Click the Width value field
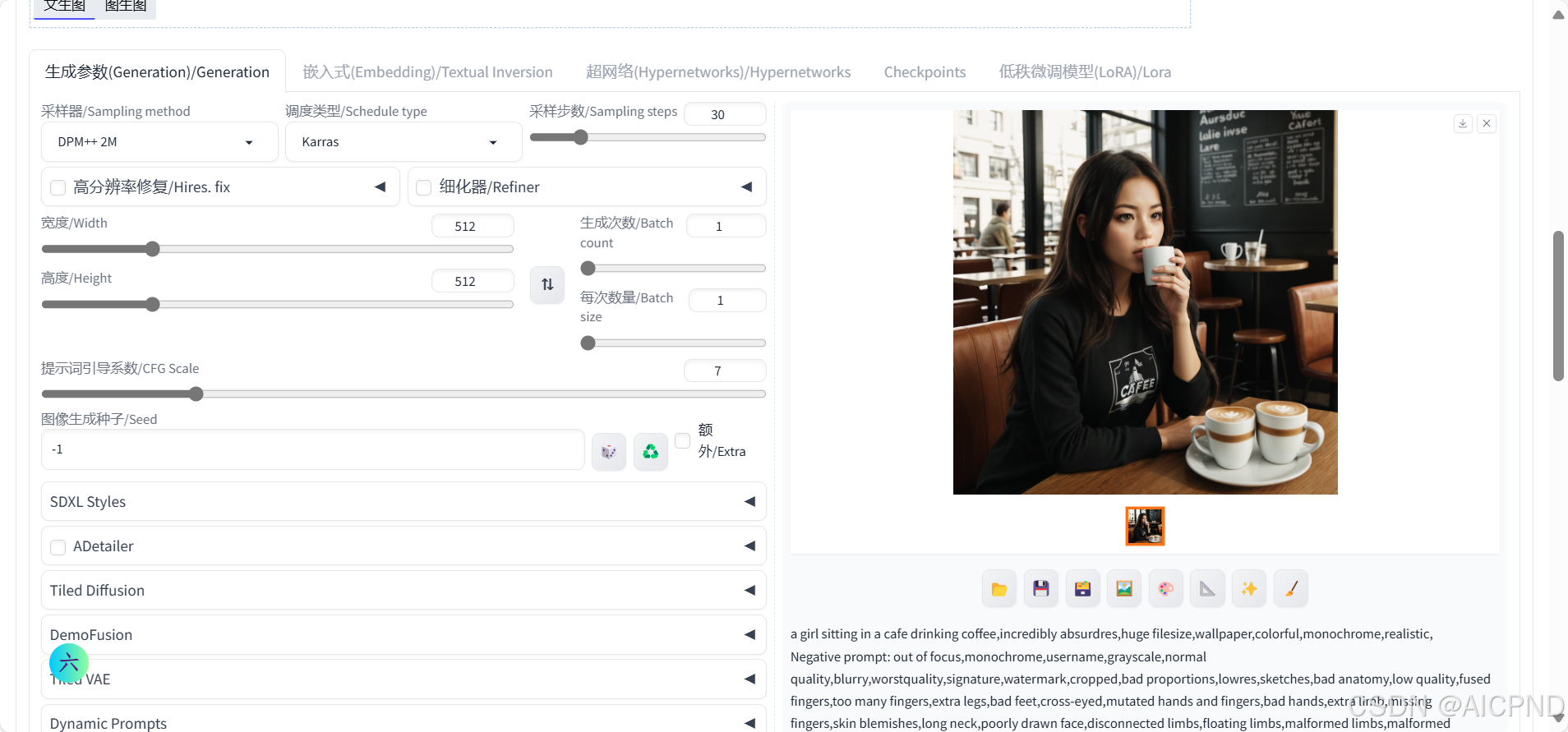 point(473,226)
